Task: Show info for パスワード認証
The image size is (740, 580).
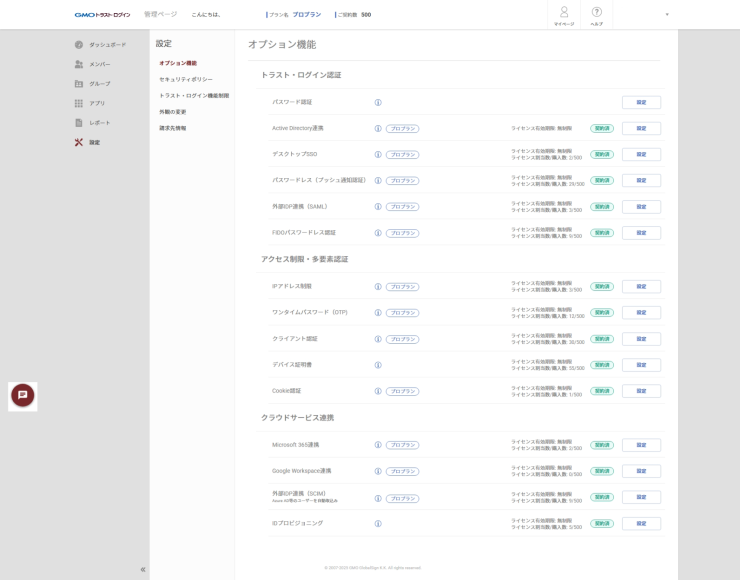Action: (378, 102)
